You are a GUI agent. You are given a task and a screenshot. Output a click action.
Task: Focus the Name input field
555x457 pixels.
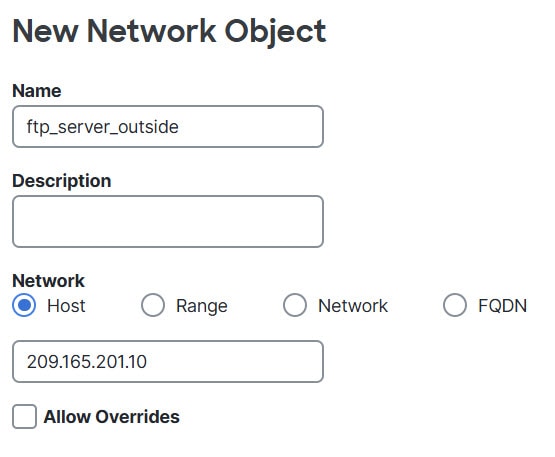tap(168, 126)
